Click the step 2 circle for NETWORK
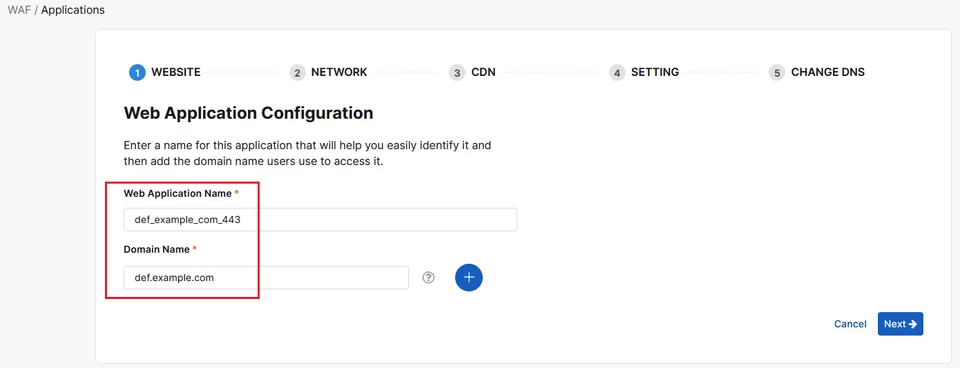Image resolution: width=960 pixels, height=368 pixels. (297, 72)
